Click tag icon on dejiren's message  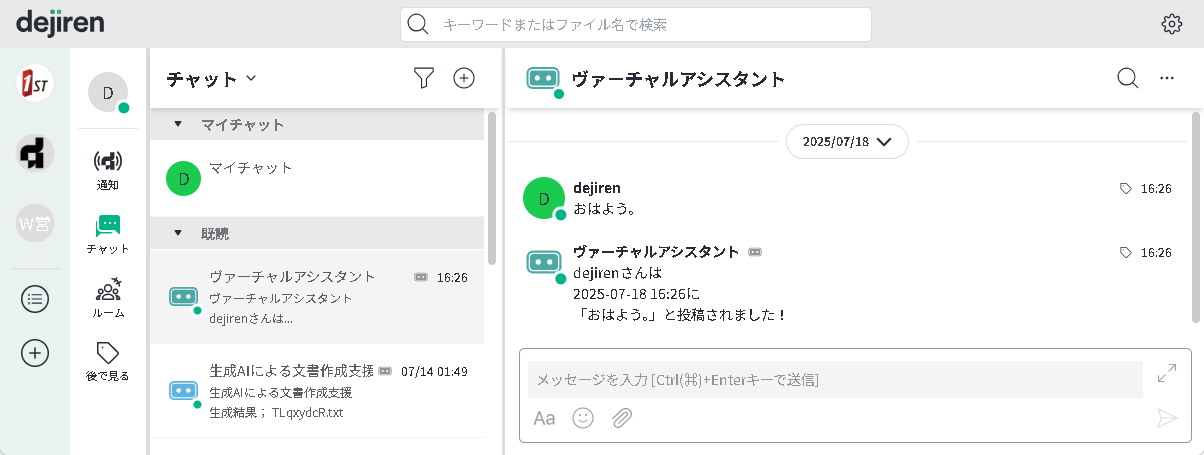coord(1126,188)
